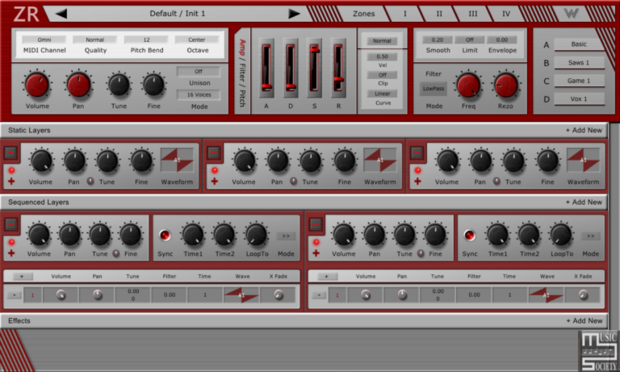The height and width of the screenshot is (372, 620).
Task: Go to previous preset with left arrow
Action: pyautogui.click(x=61, y=14)
